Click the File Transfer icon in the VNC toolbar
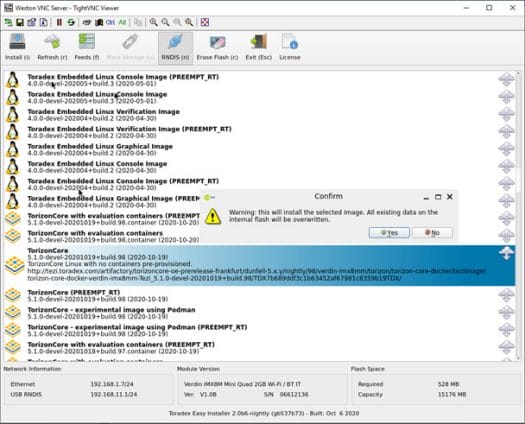 click(138, 22)
